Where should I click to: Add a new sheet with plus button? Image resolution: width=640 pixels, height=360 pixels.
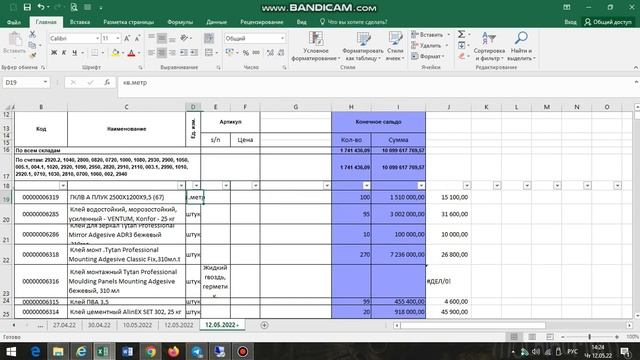tap(264, 325)
